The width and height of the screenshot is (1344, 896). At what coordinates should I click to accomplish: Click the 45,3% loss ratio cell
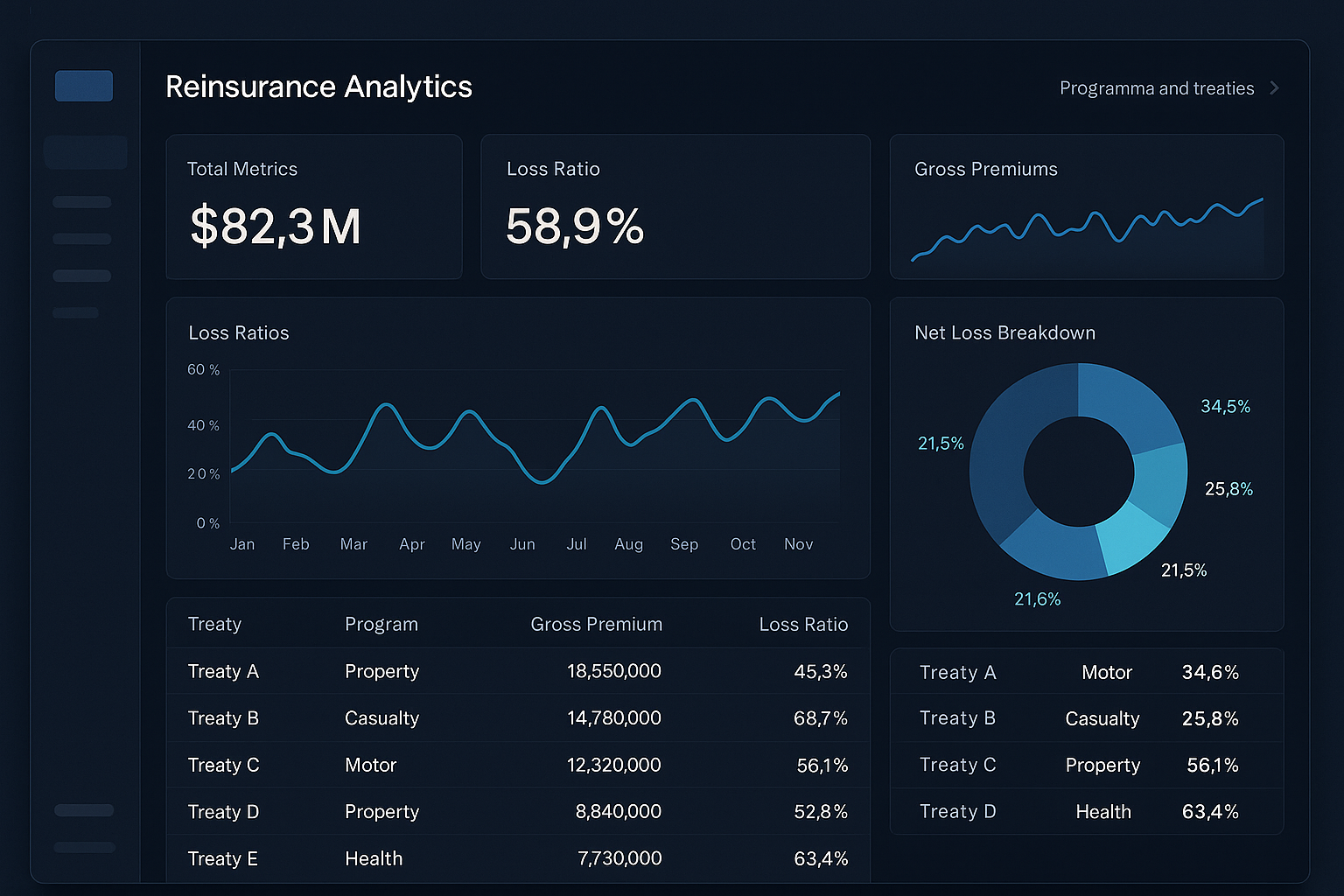[820, 671]
